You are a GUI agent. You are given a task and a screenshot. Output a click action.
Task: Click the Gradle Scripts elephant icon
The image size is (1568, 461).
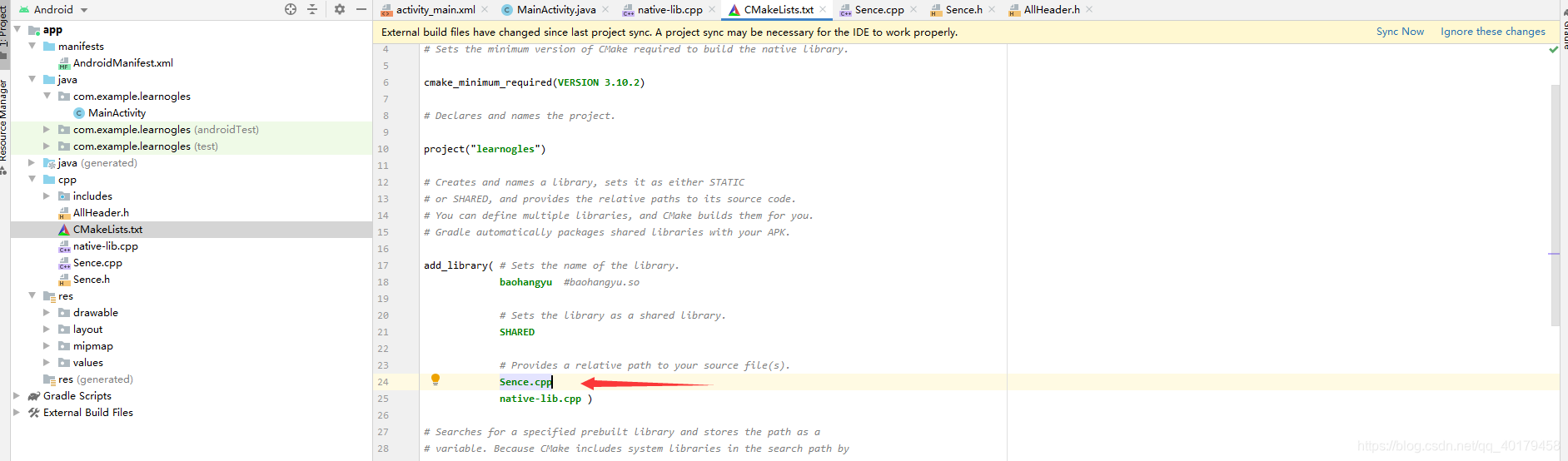click(34, 396)
